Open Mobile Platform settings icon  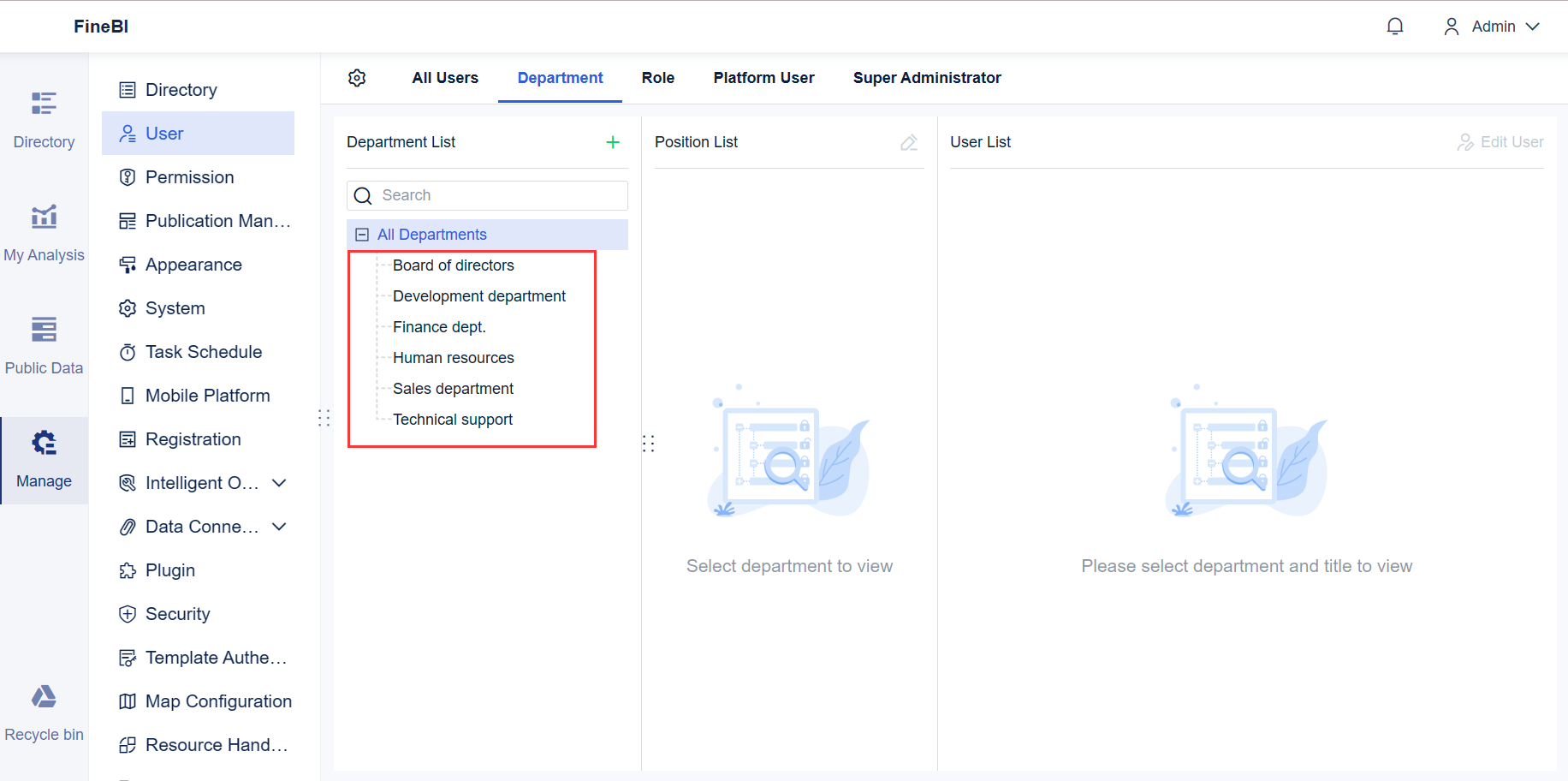(x=128, y=395)
